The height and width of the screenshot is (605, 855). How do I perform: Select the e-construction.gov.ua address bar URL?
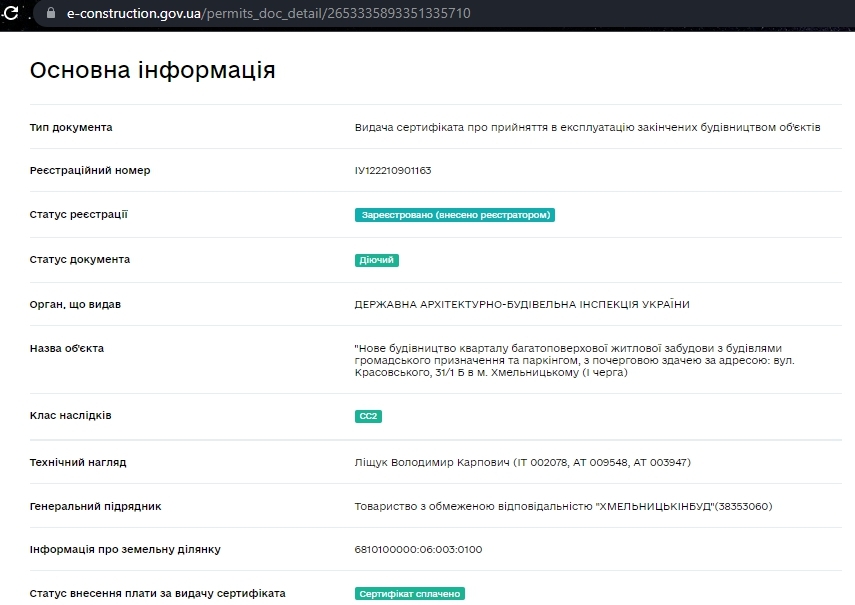pos(268,13)
